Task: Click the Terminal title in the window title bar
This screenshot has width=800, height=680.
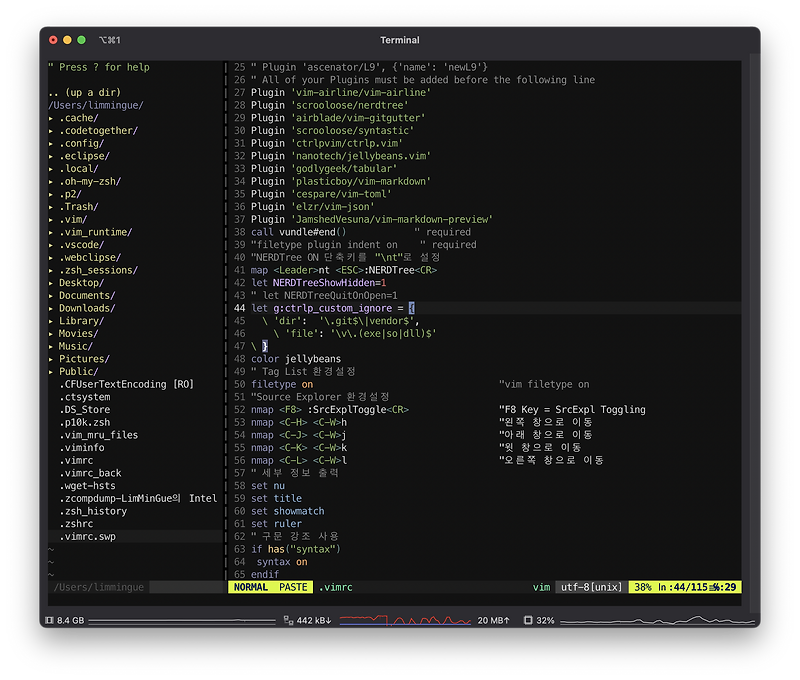Action: click(399, 40)
